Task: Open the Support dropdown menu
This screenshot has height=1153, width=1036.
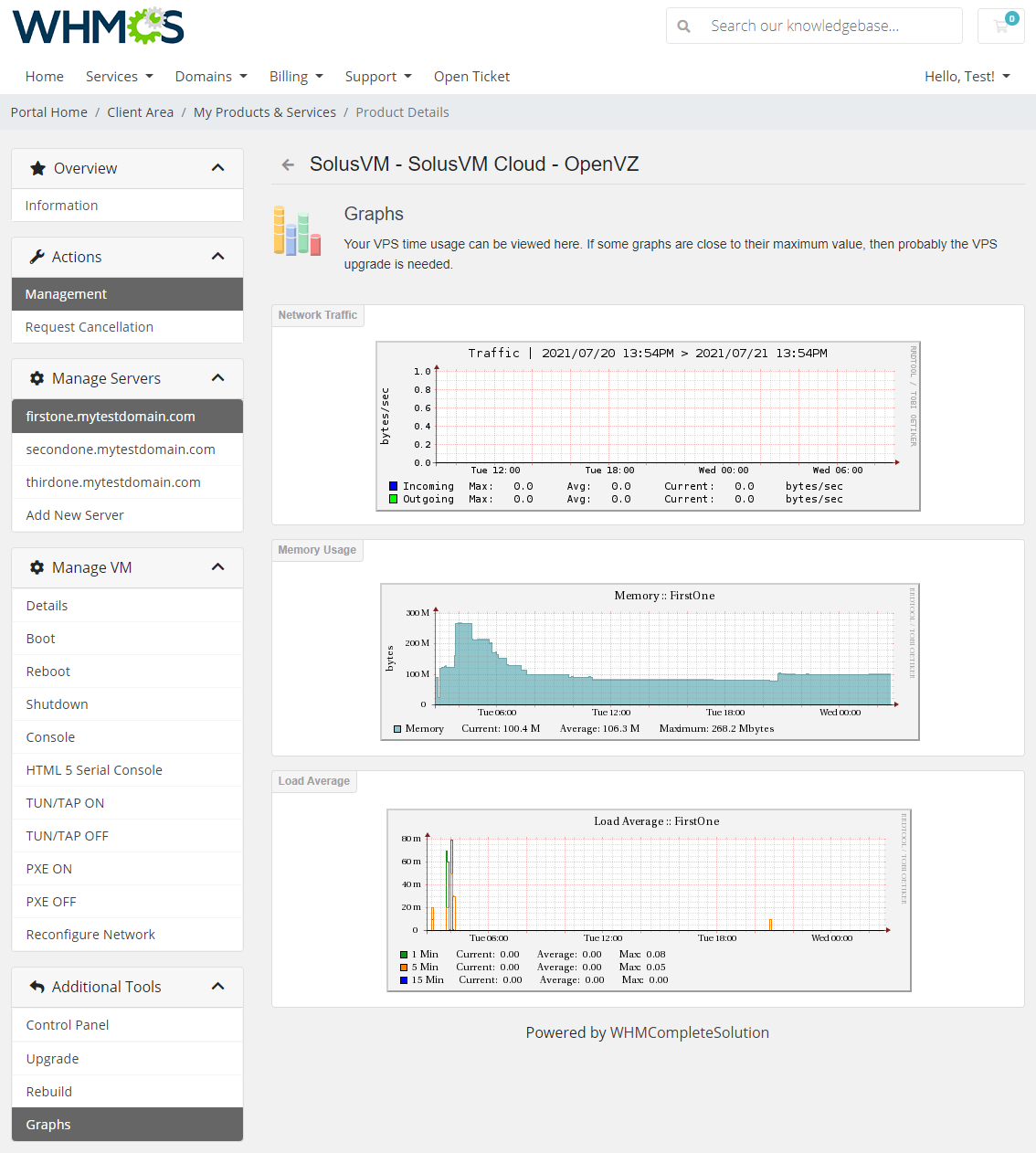Action: click(378, 77)
